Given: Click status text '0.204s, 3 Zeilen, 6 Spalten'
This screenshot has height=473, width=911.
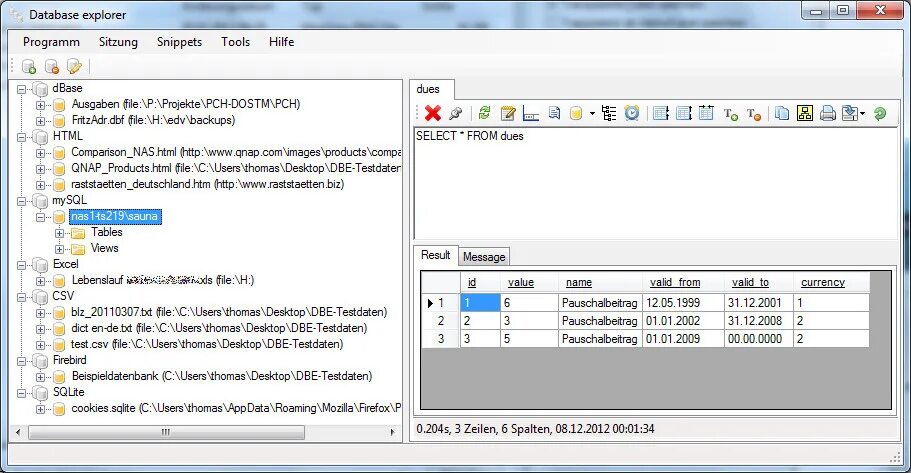Looking at the screenshot, I should pyautogui.click(x=484, y=429).
